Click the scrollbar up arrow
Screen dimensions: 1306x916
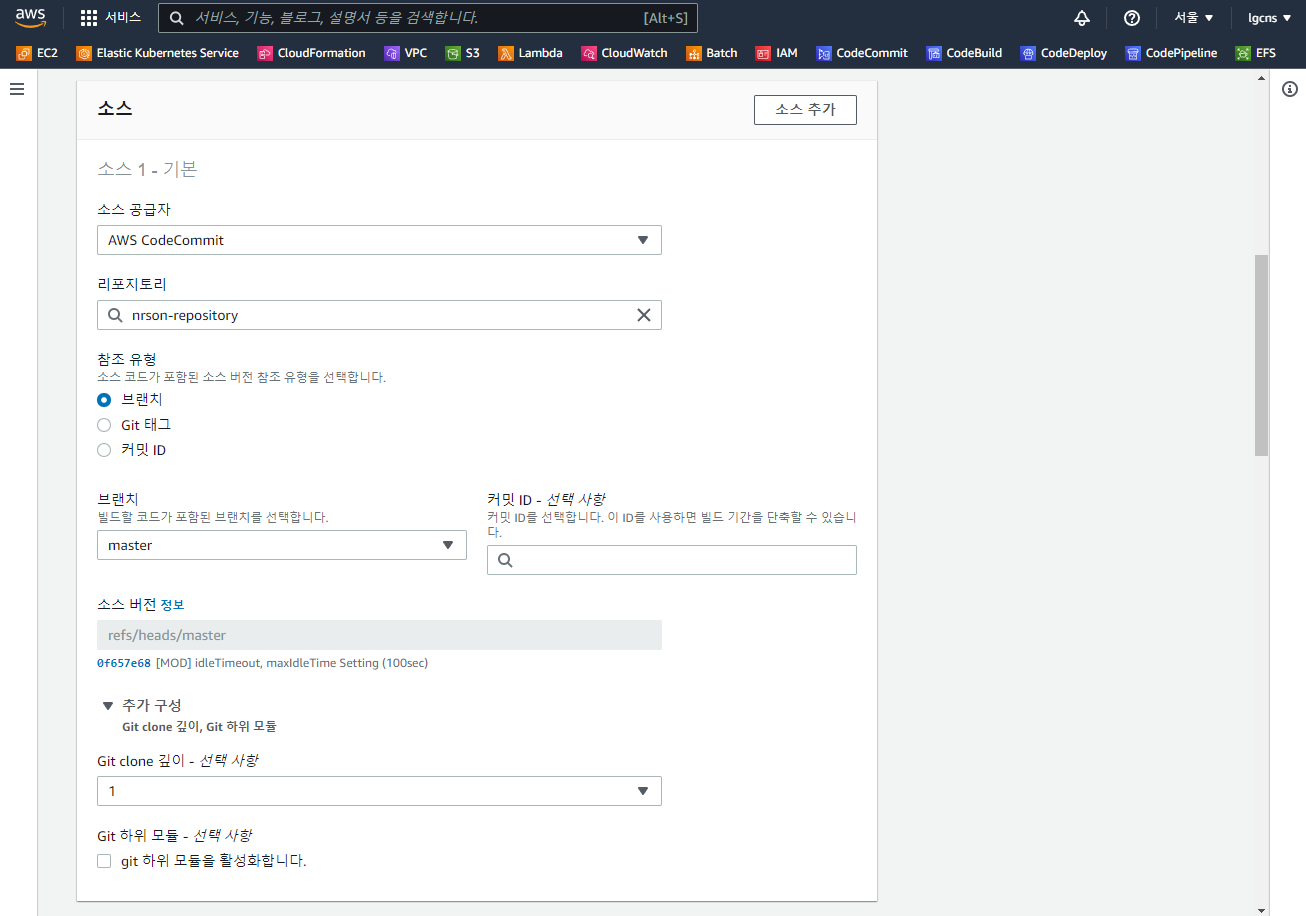click(x=1262, y=79)
